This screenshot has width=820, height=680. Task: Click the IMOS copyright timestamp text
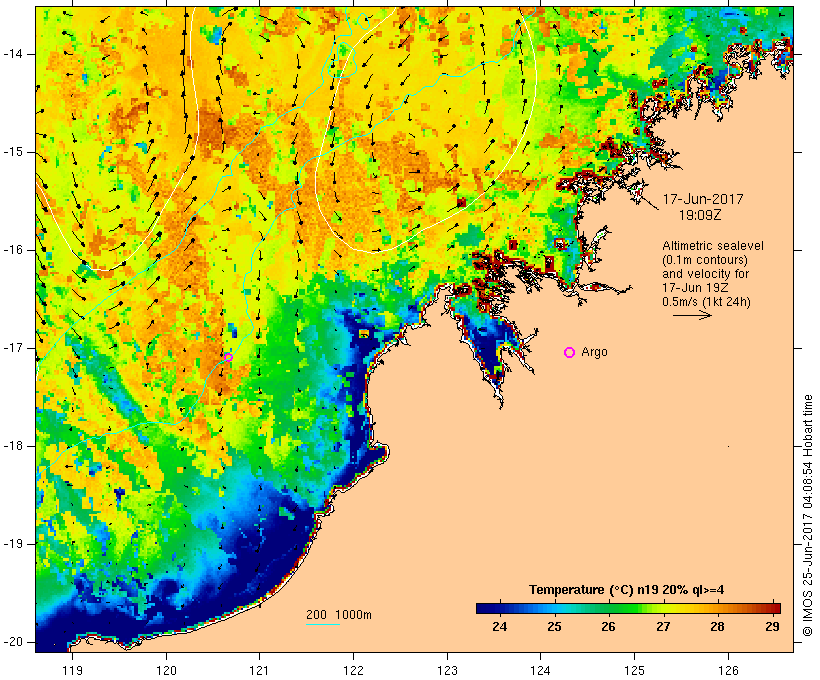pyautogui.click(x=808, y=515)
